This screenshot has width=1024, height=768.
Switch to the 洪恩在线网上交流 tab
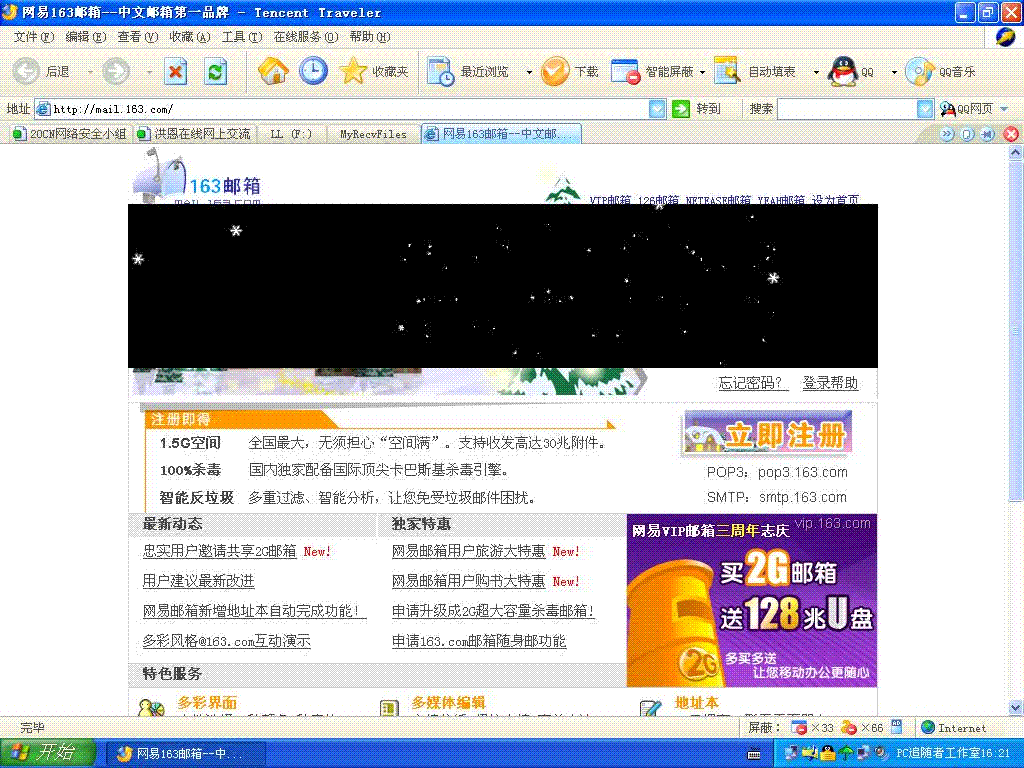coord(194,134)
